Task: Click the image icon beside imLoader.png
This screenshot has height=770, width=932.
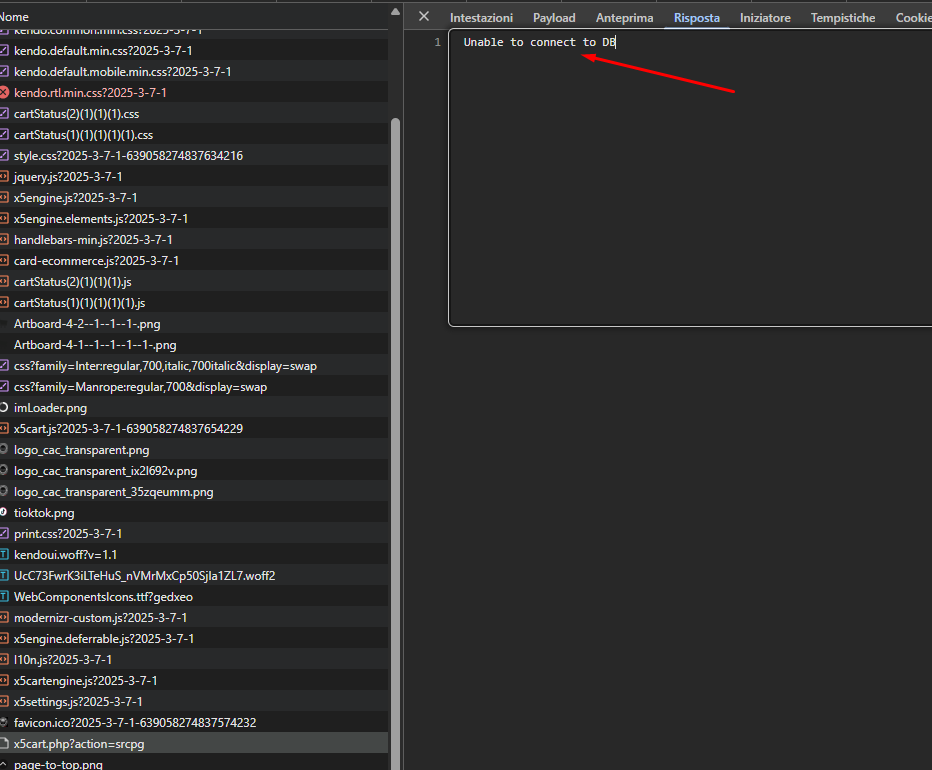Action: click(4, 408)
